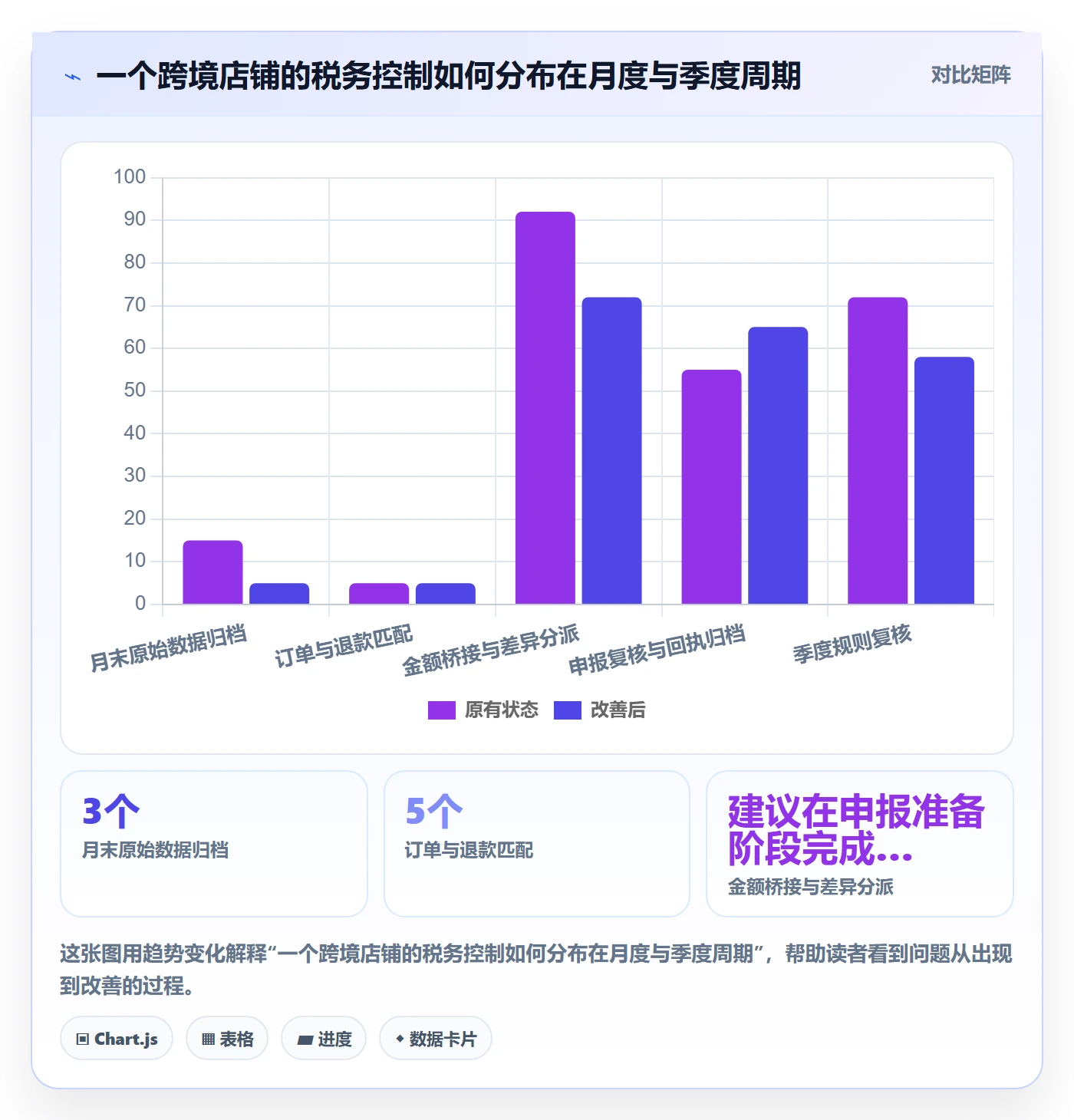This screenshot has height=1120, width=1074.
Task: Click the 原有状态 legend text
Action: tap(502, 710)
